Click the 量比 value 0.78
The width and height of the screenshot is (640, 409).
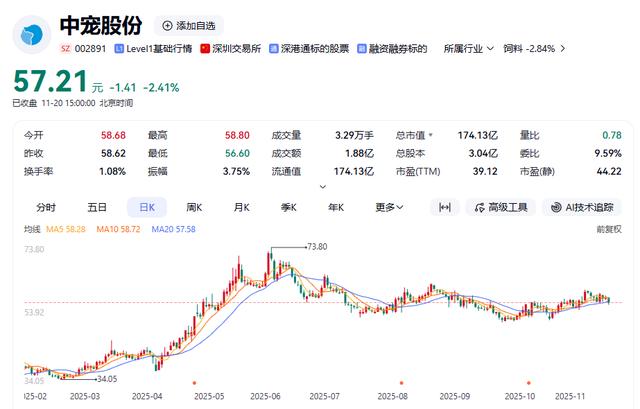[612, 135]
